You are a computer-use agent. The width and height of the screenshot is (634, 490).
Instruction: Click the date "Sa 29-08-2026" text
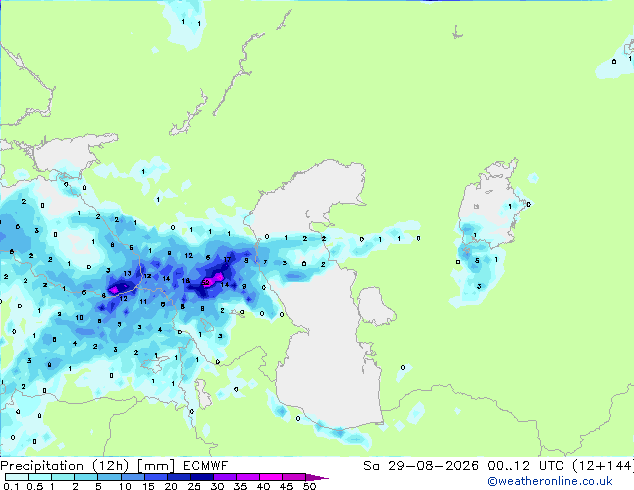point(421,466)
